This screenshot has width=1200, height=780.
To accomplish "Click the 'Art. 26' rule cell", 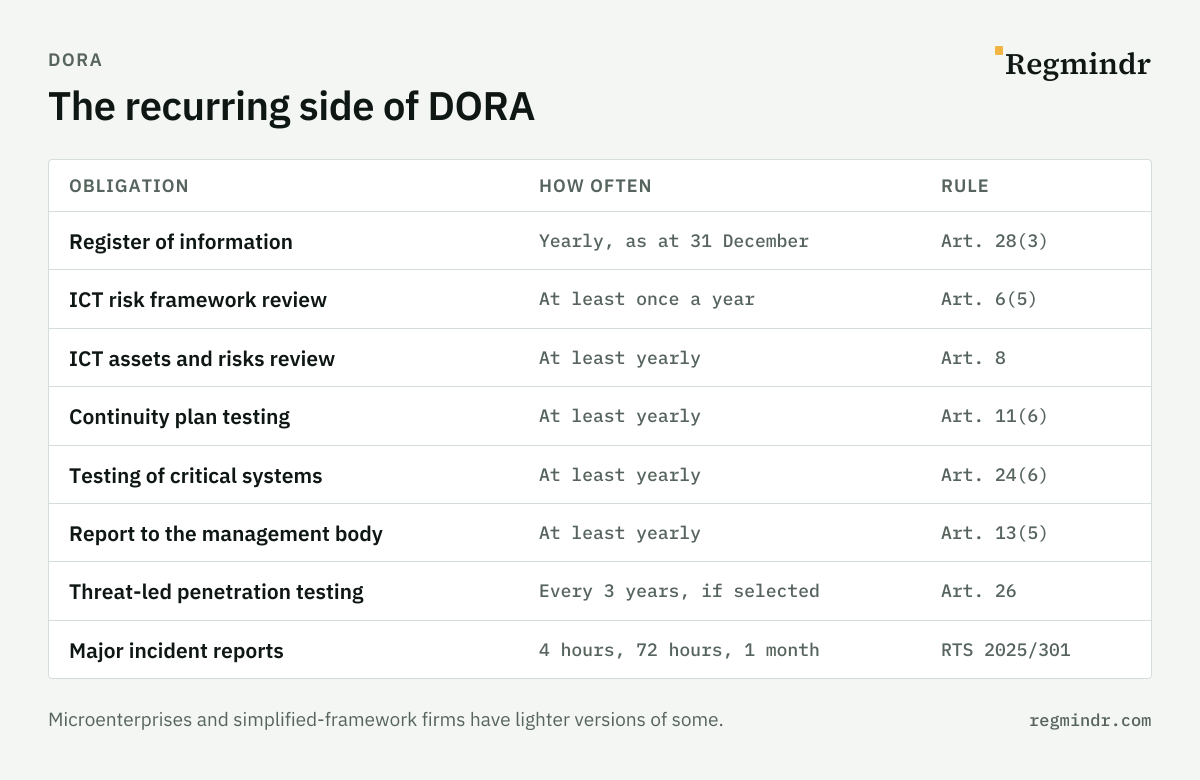I will pos(978,591).
